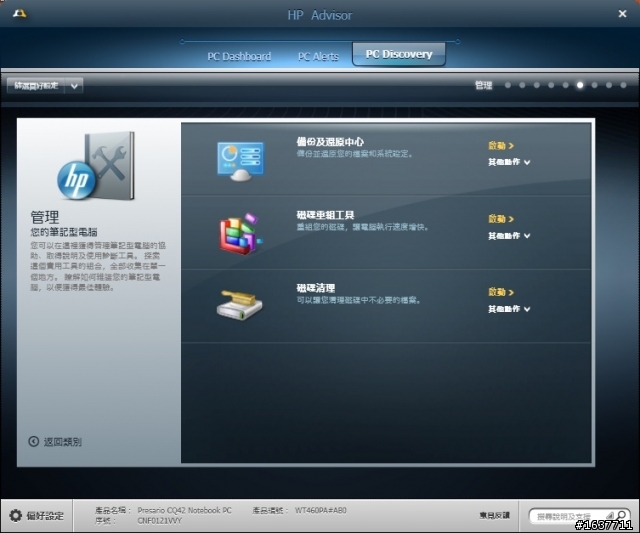Open the Disk Defragmenter colorful blocks icon
Screen dimensions: 640x533
[x=240, y=234]
